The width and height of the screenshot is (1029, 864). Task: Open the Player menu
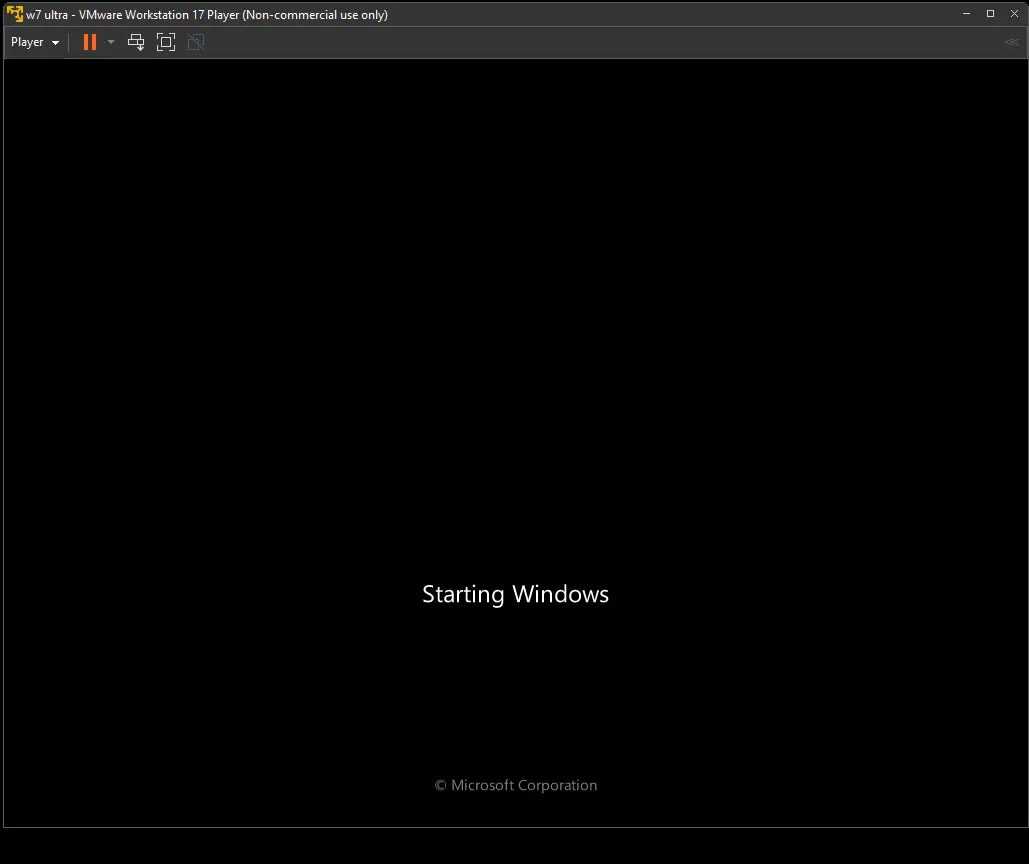tap(35, 42)
